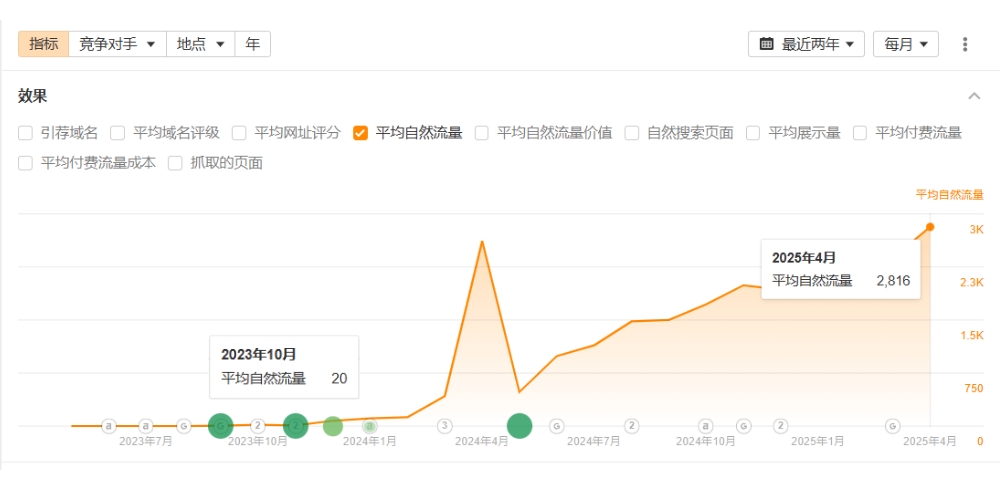Open the 竞争对手 dropdown
The height and width of the screenshot is (490, 1000).
point(117,44)
